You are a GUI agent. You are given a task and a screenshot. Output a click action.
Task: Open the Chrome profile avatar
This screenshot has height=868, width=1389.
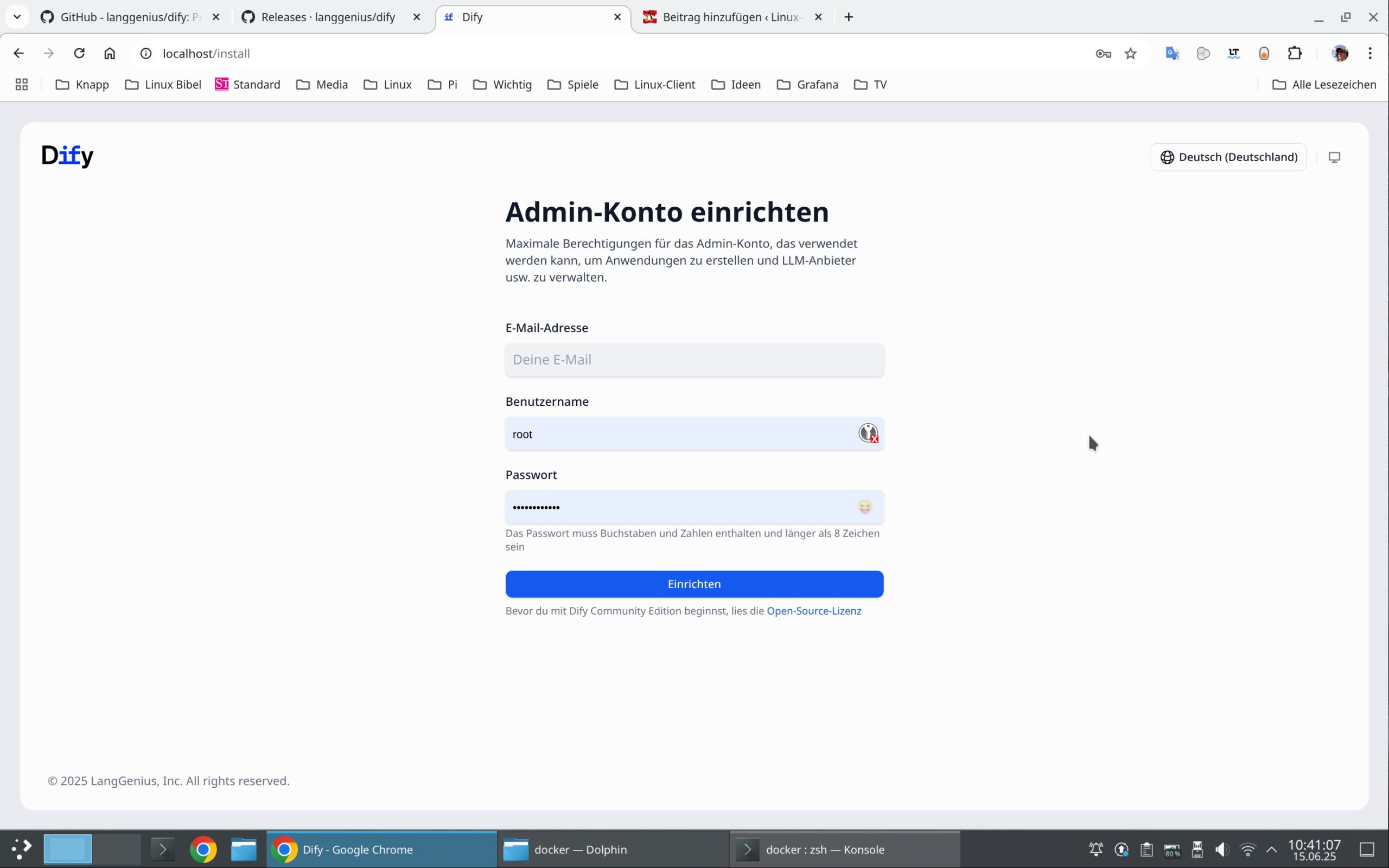pos(1340,53)
